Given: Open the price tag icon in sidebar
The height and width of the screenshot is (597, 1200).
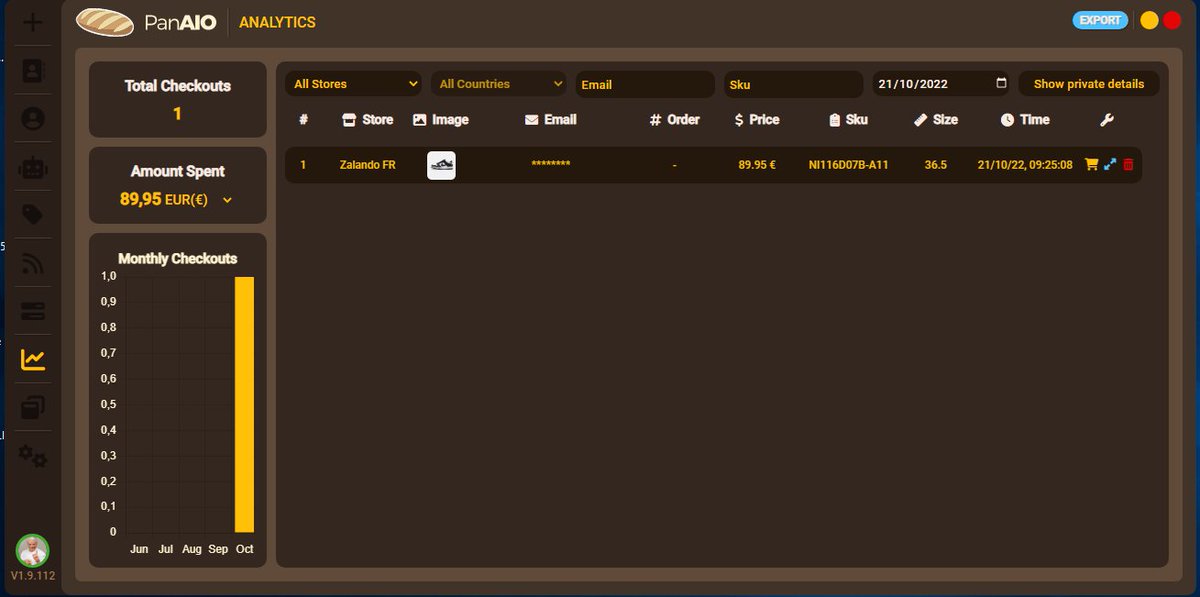Looking at the screenshot, I should 33,215.
